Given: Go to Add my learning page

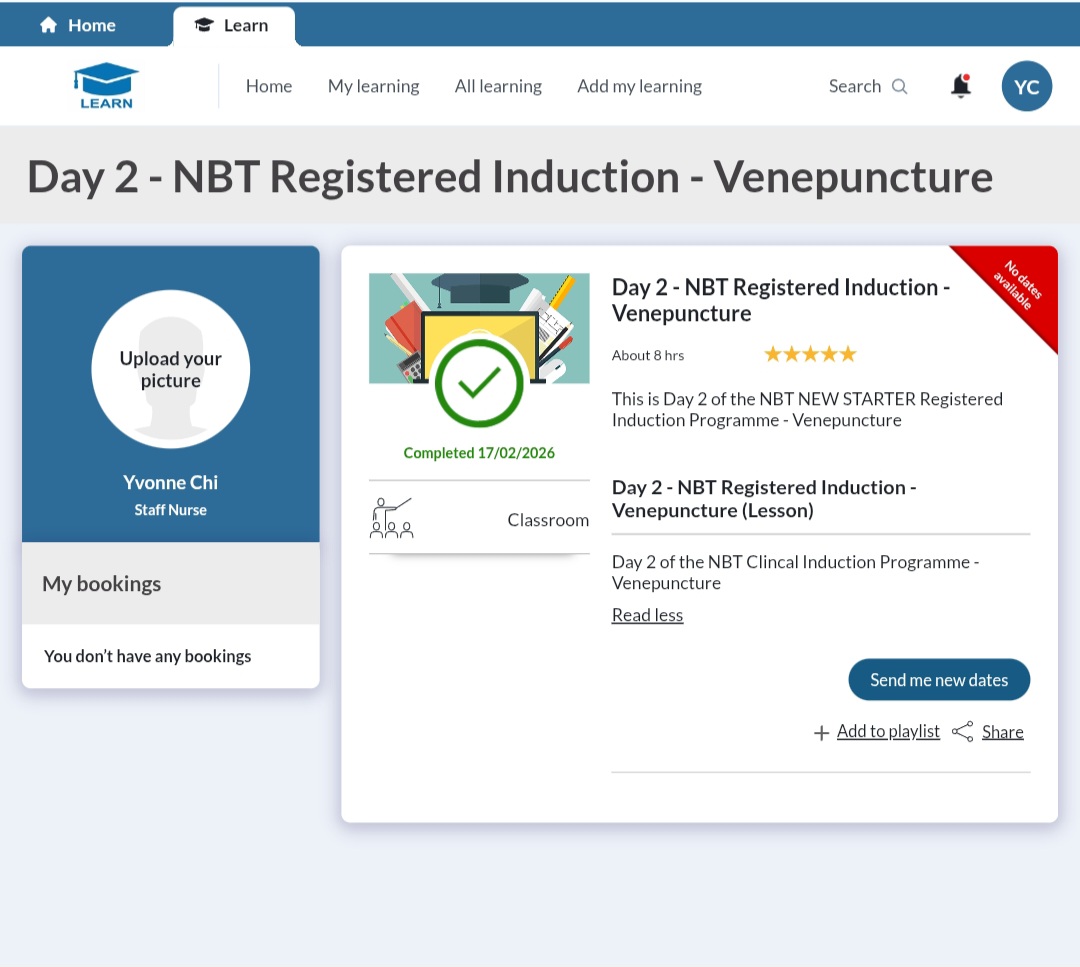Looking at the screenshot, I should click(x=639, y=86).
